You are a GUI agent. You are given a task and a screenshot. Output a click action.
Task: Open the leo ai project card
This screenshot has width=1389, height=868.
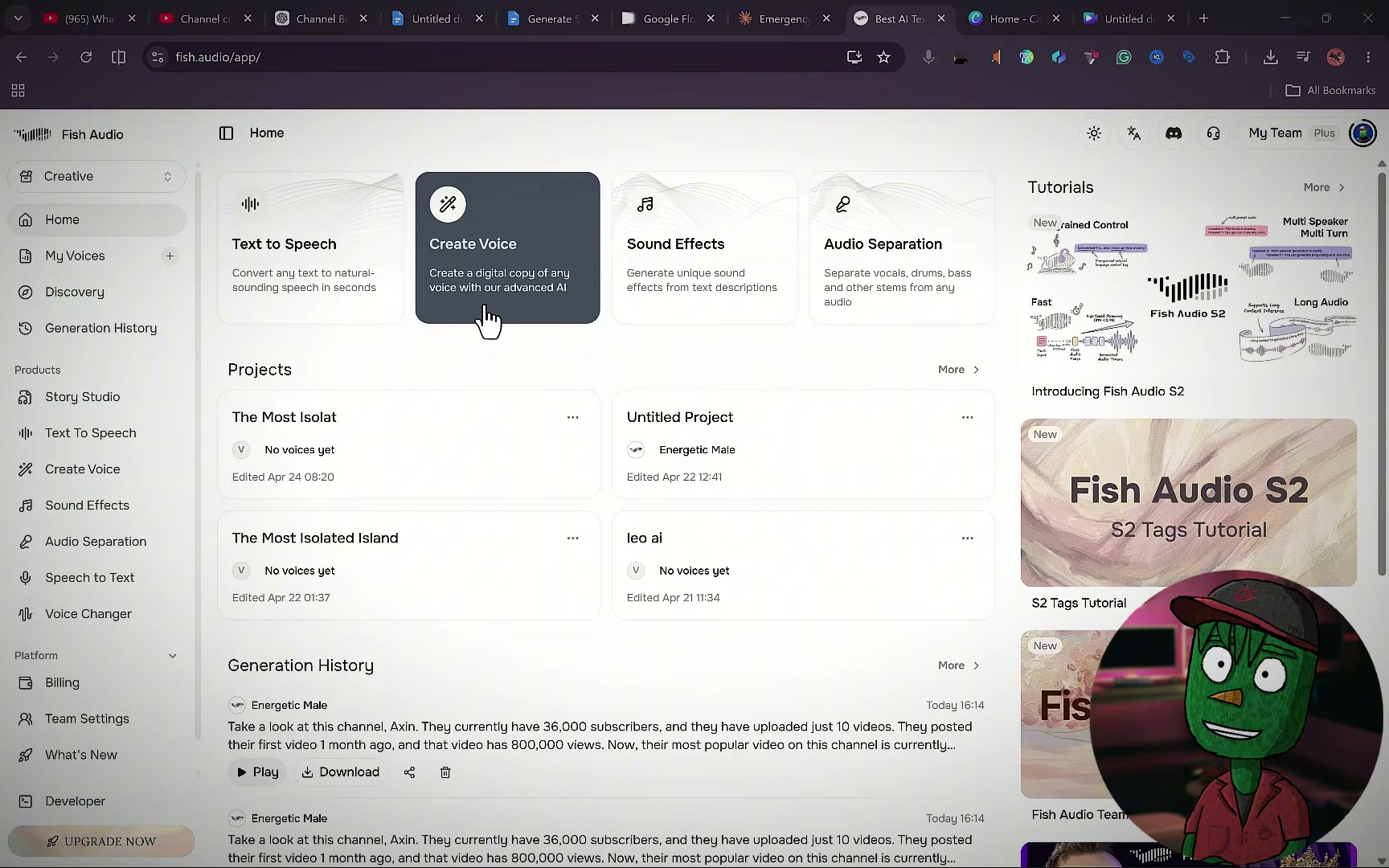pos(803,566)
